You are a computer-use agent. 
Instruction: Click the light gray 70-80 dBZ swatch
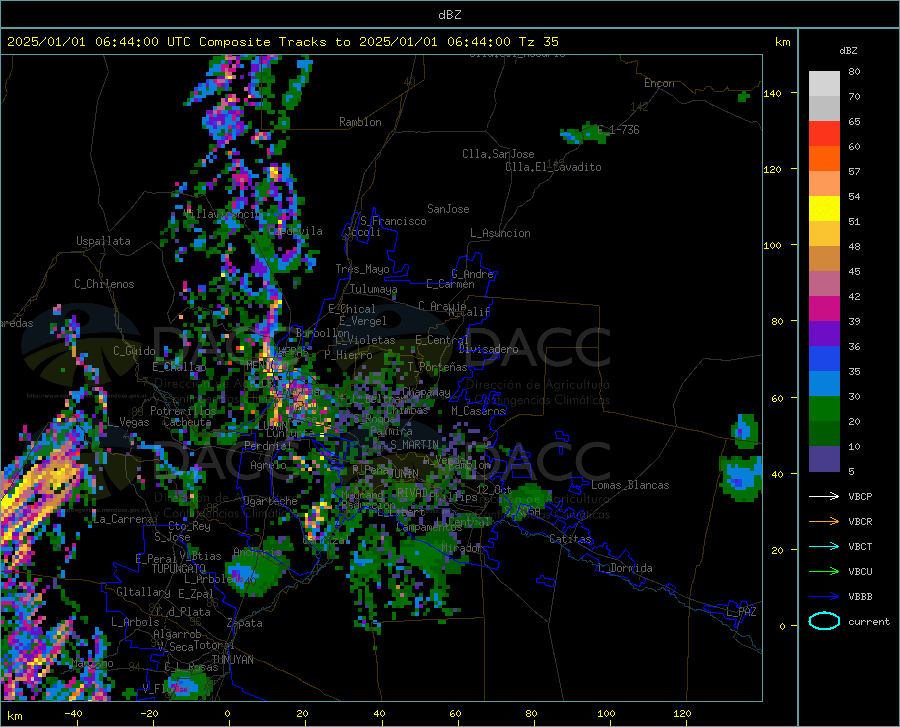(x=824, y=84)
